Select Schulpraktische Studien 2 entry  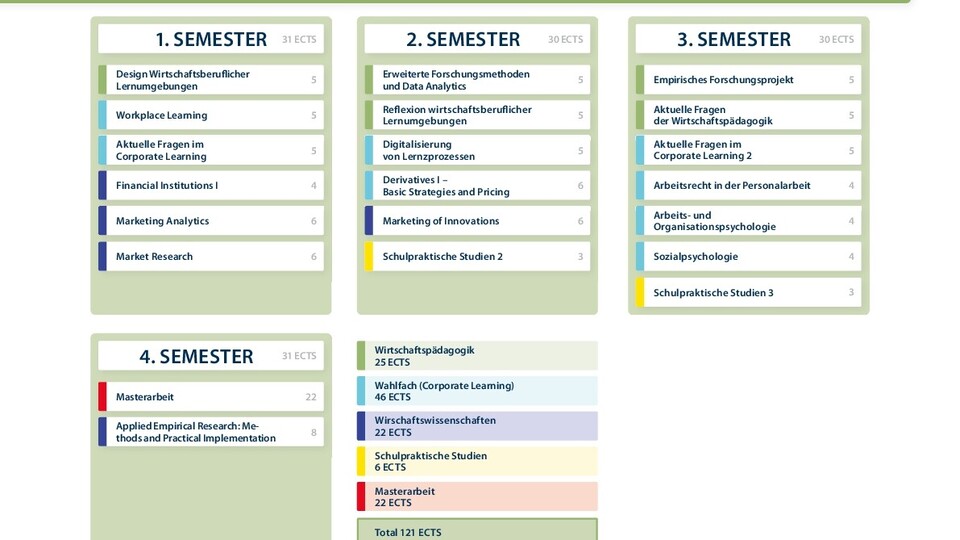tap(478, 257)
